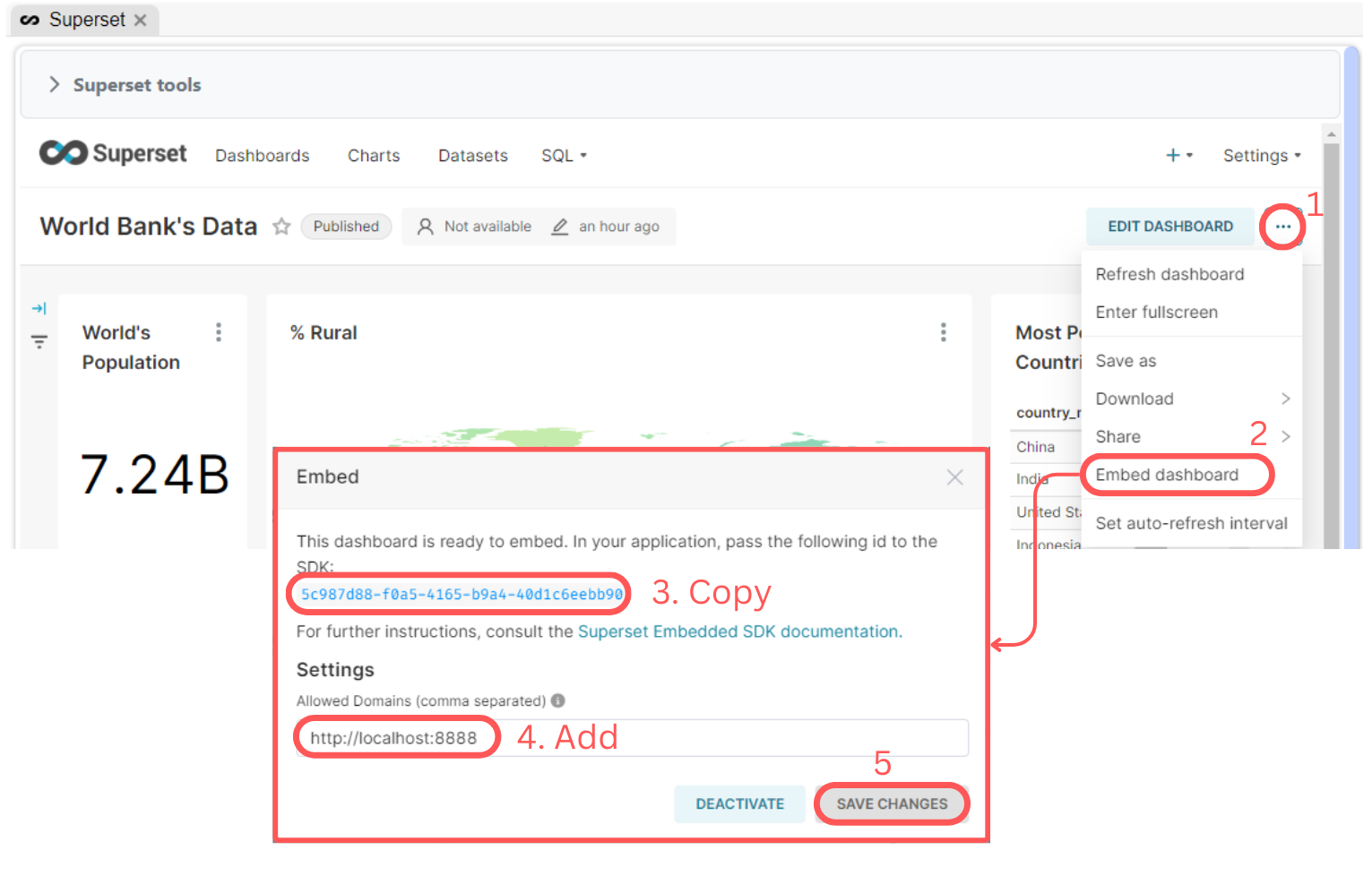Open % Rural chart options menu
The width and height of the screenshot is (1372, 893).
943,333
